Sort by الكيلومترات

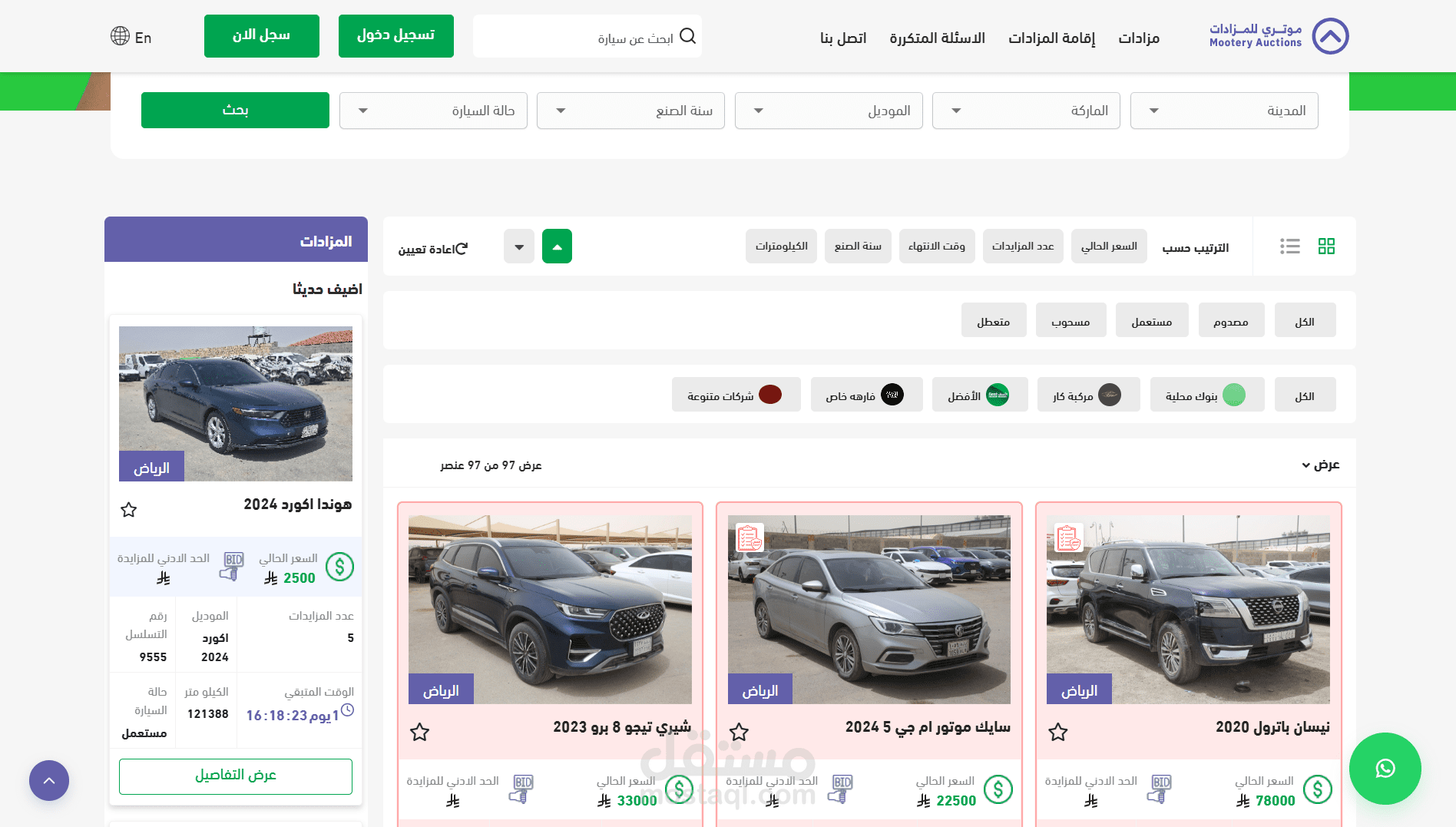click(x=781, y=246)
